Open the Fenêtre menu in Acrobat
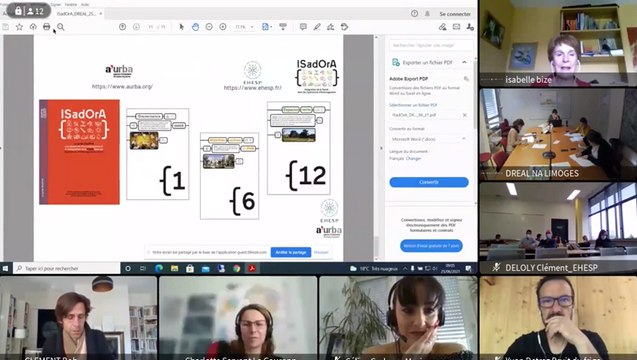This screenshot has width=637, height=360. coord(71,4)
